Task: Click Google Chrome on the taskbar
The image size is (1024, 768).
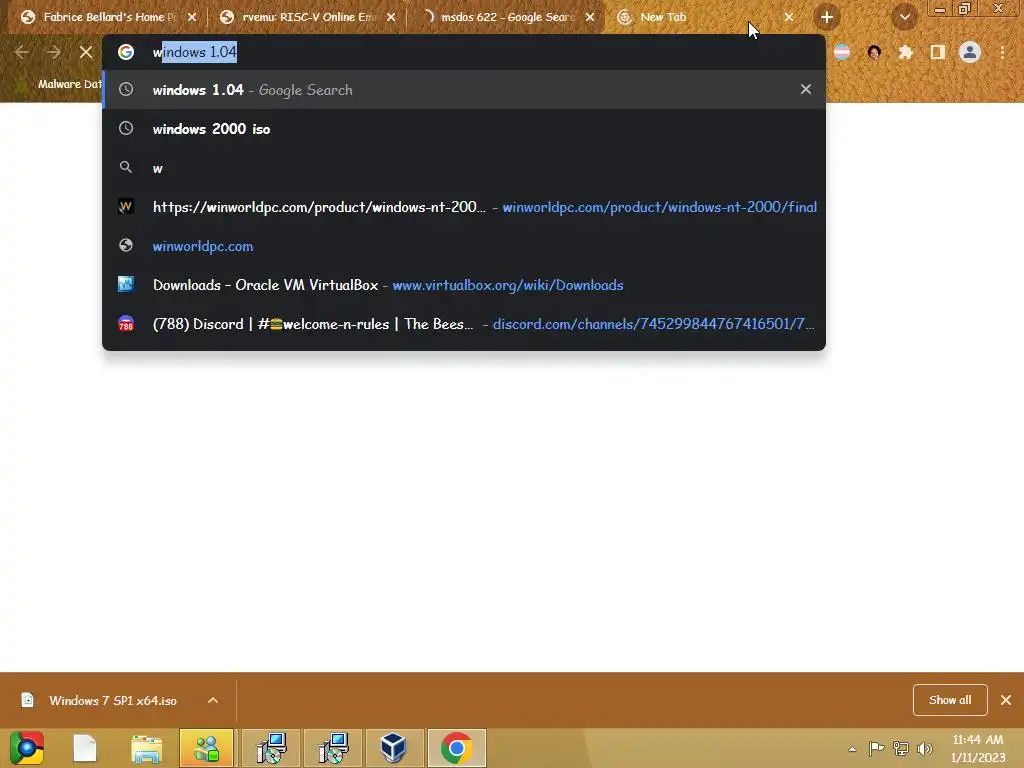Action: pyautogui.click(x=456, y=748)
